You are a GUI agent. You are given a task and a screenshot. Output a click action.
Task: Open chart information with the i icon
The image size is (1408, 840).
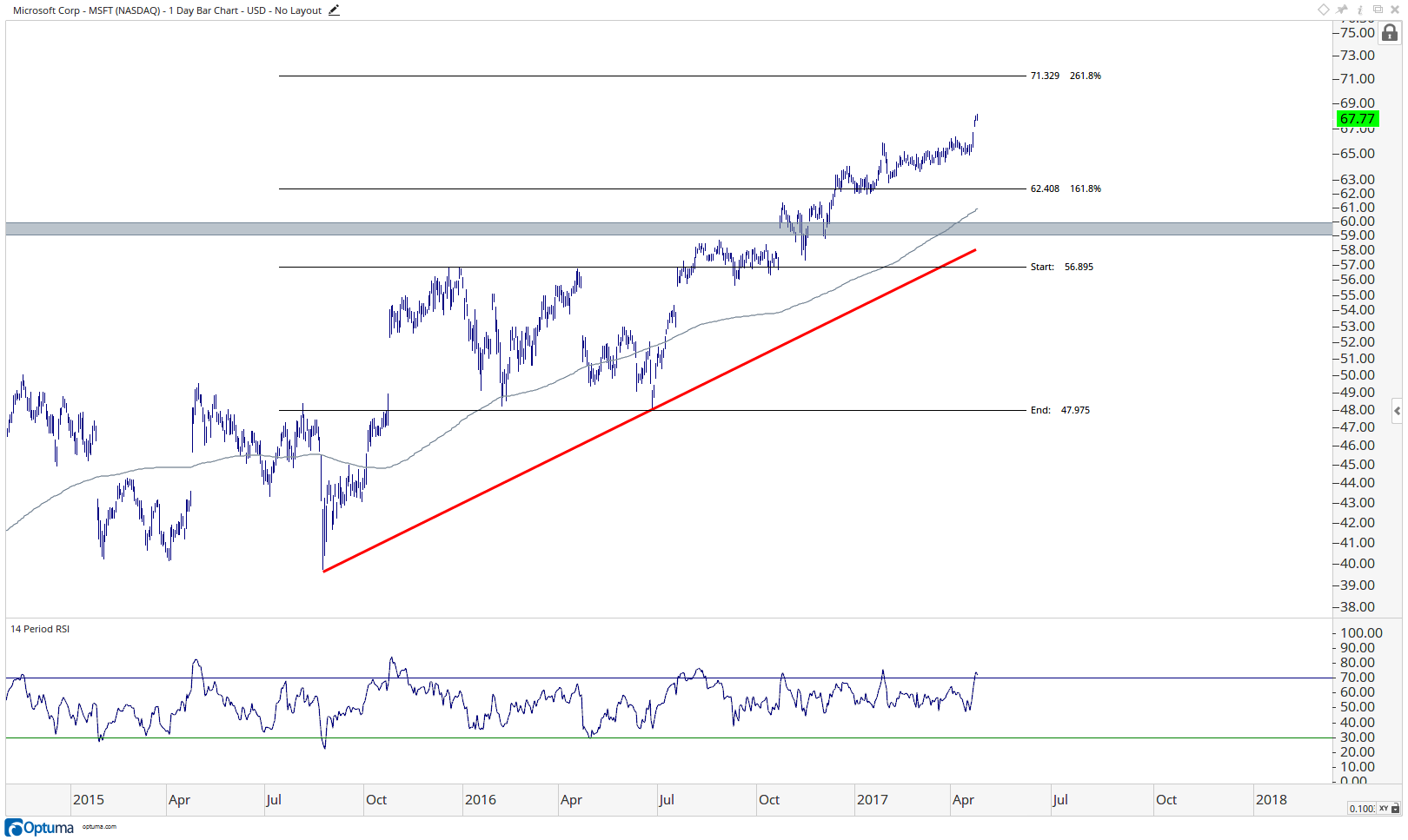pyautogui.click(x=1360, y=10)
